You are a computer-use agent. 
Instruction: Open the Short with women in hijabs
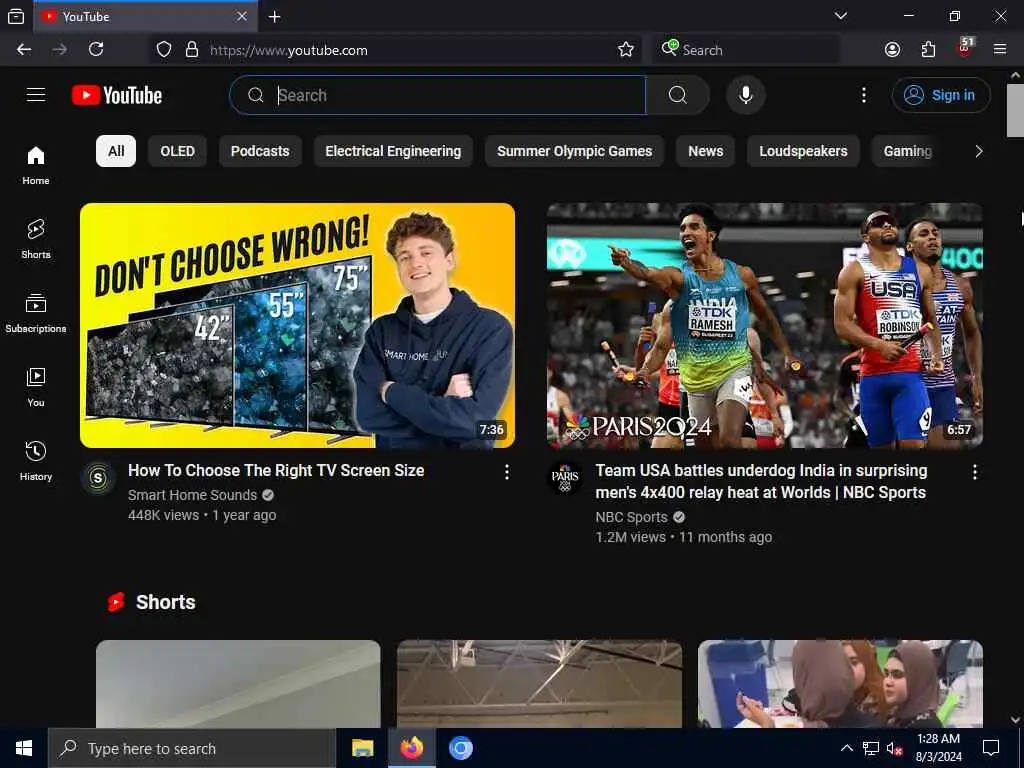point(840,684)
